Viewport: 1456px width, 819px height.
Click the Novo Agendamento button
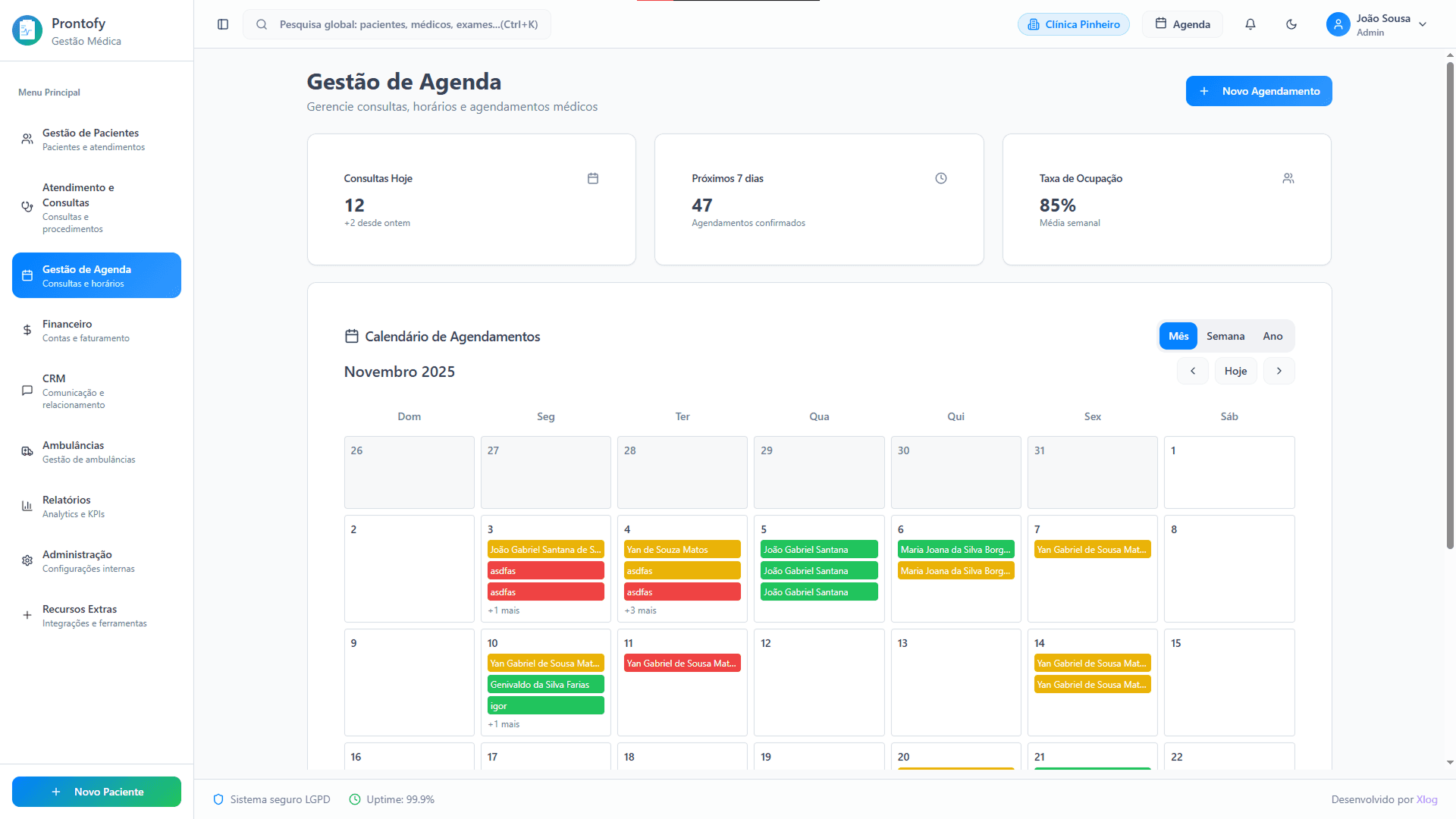1258,90
